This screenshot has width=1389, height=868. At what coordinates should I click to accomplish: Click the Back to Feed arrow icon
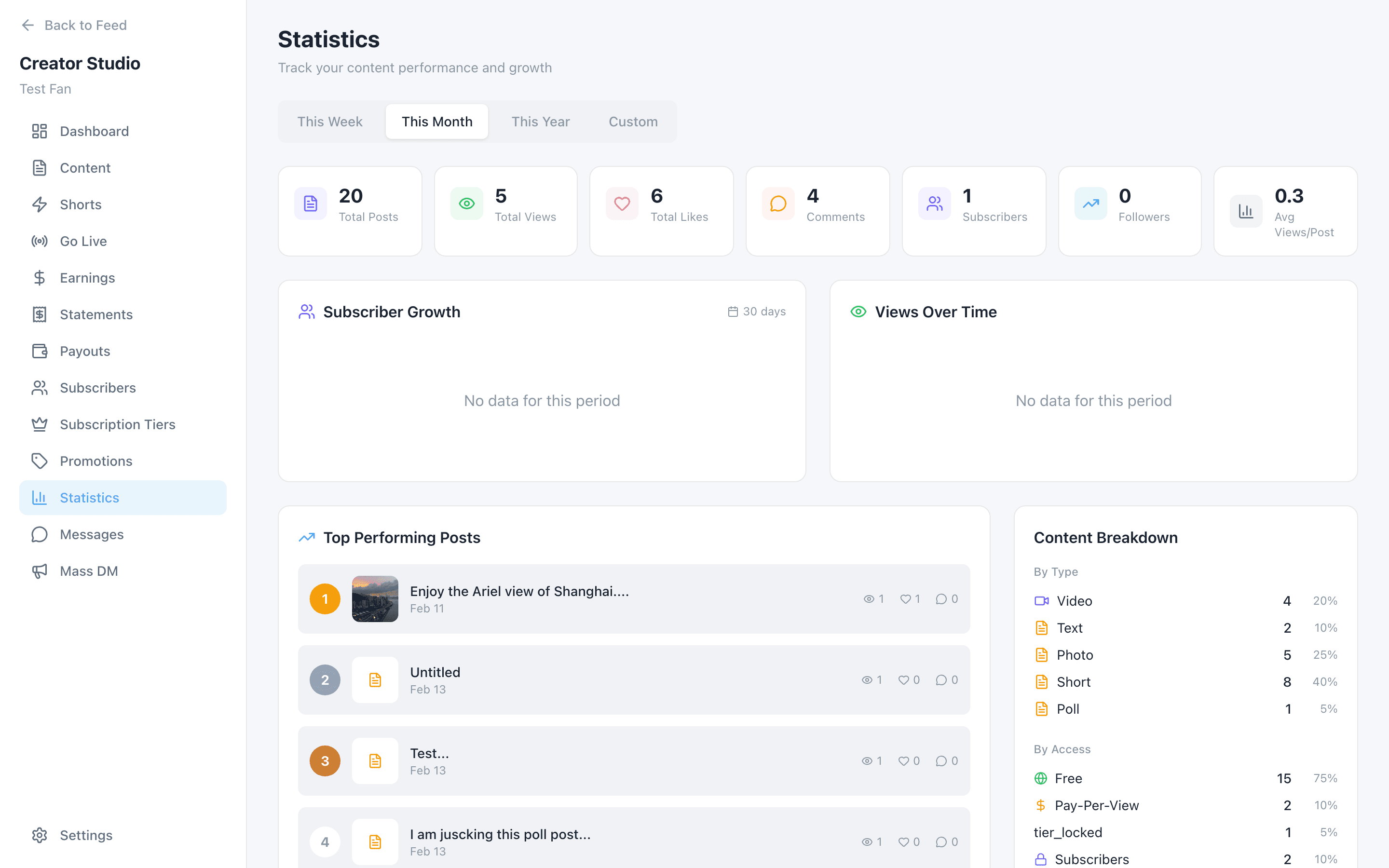point(27,25)
